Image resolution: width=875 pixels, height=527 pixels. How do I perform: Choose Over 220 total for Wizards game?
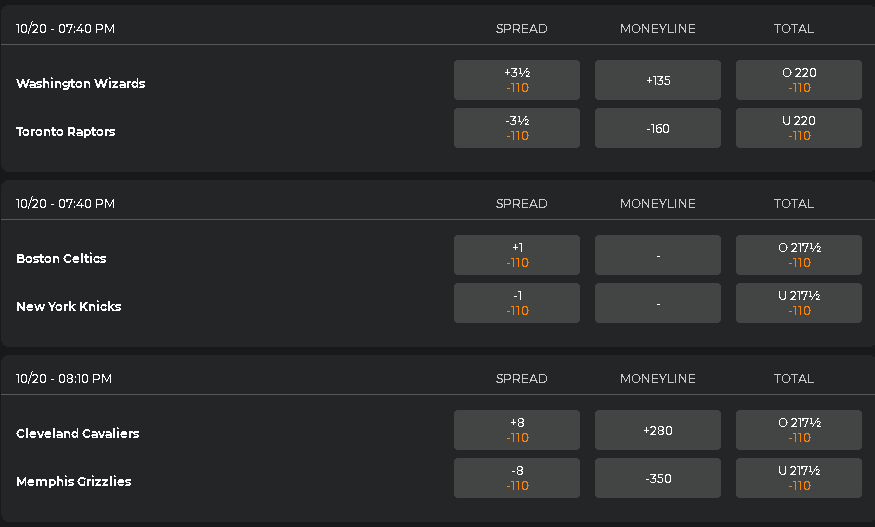(x=799, y=80)
